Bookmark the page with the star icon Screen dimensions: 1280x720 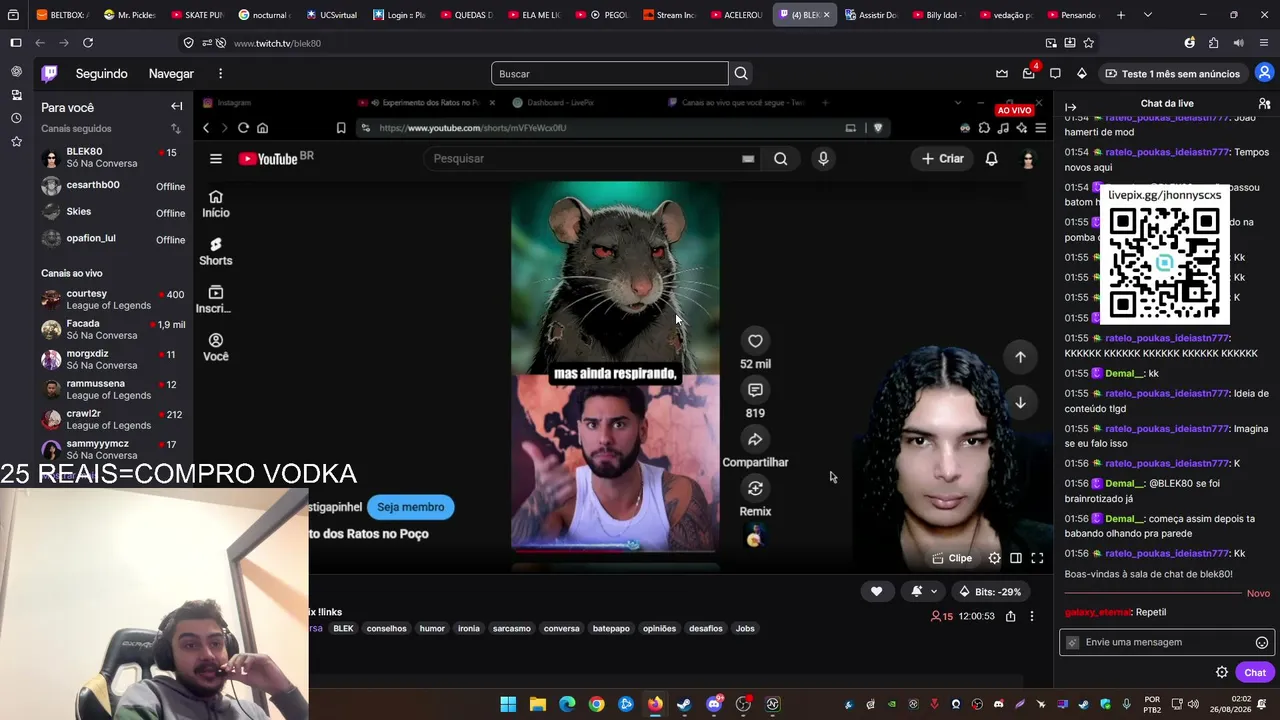(1089, 43)
